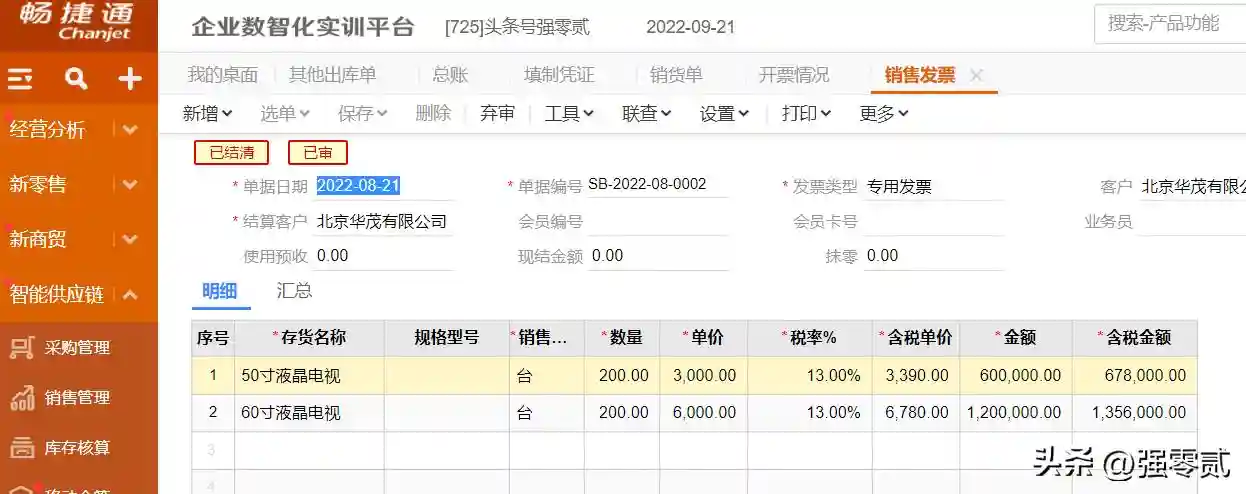This screenshot has width=1246, height=494.
Task: Click the product search box
Action: (1170, 24)
